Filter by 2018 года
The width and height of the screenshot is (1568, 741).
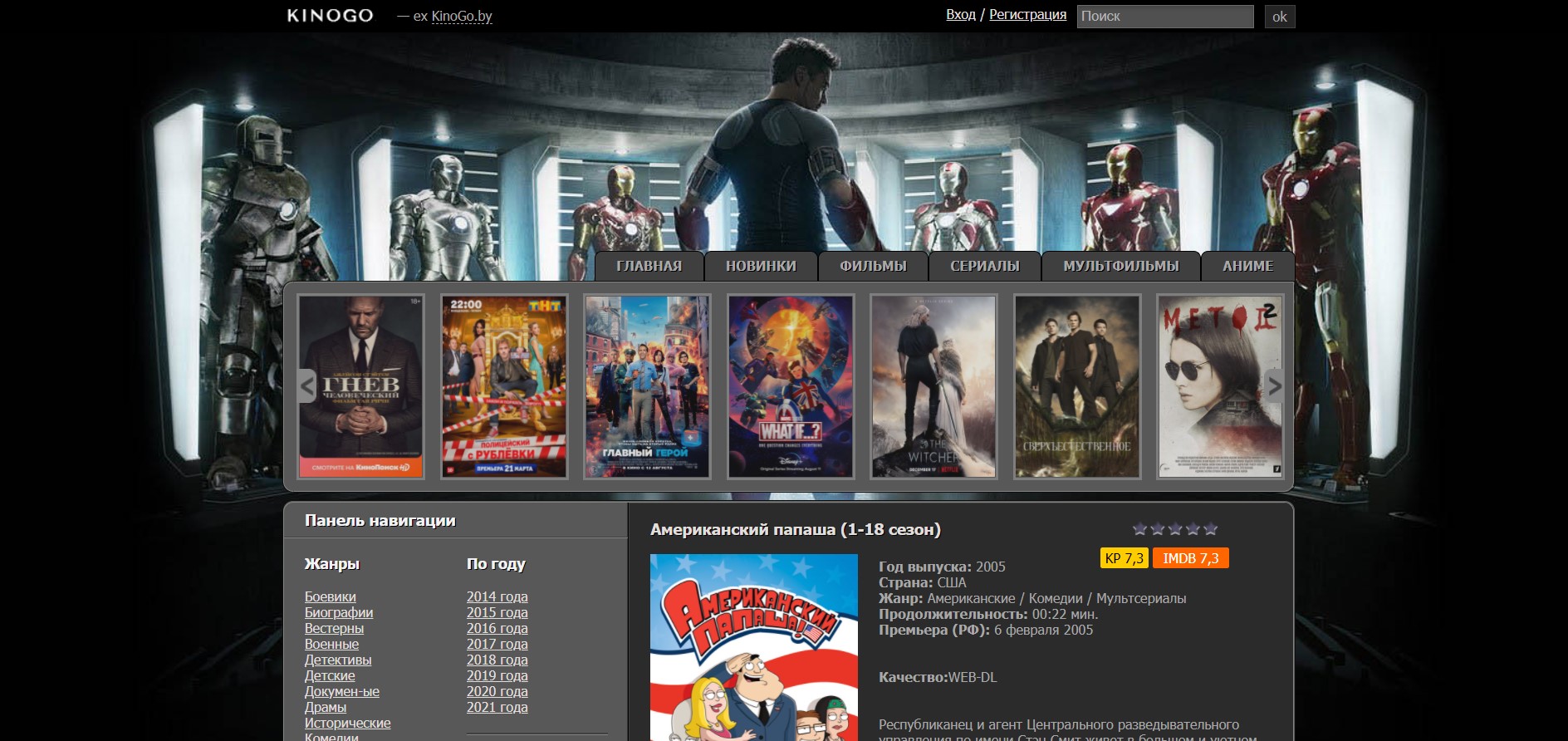(497, 660)
